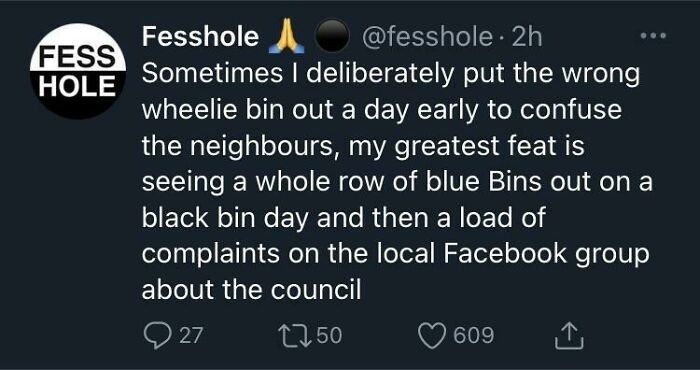700x370 pixels.
Task: Open the reply speech bubble icon
Action: 157,335
